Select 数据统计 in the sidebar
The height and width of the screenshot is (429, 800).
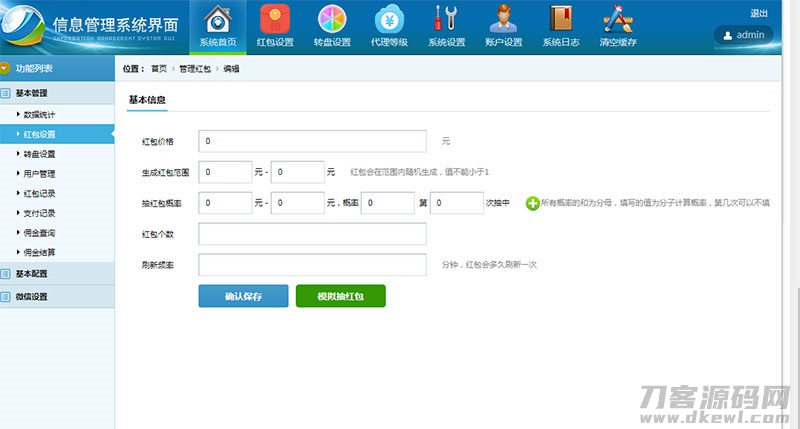click(41, 115)
